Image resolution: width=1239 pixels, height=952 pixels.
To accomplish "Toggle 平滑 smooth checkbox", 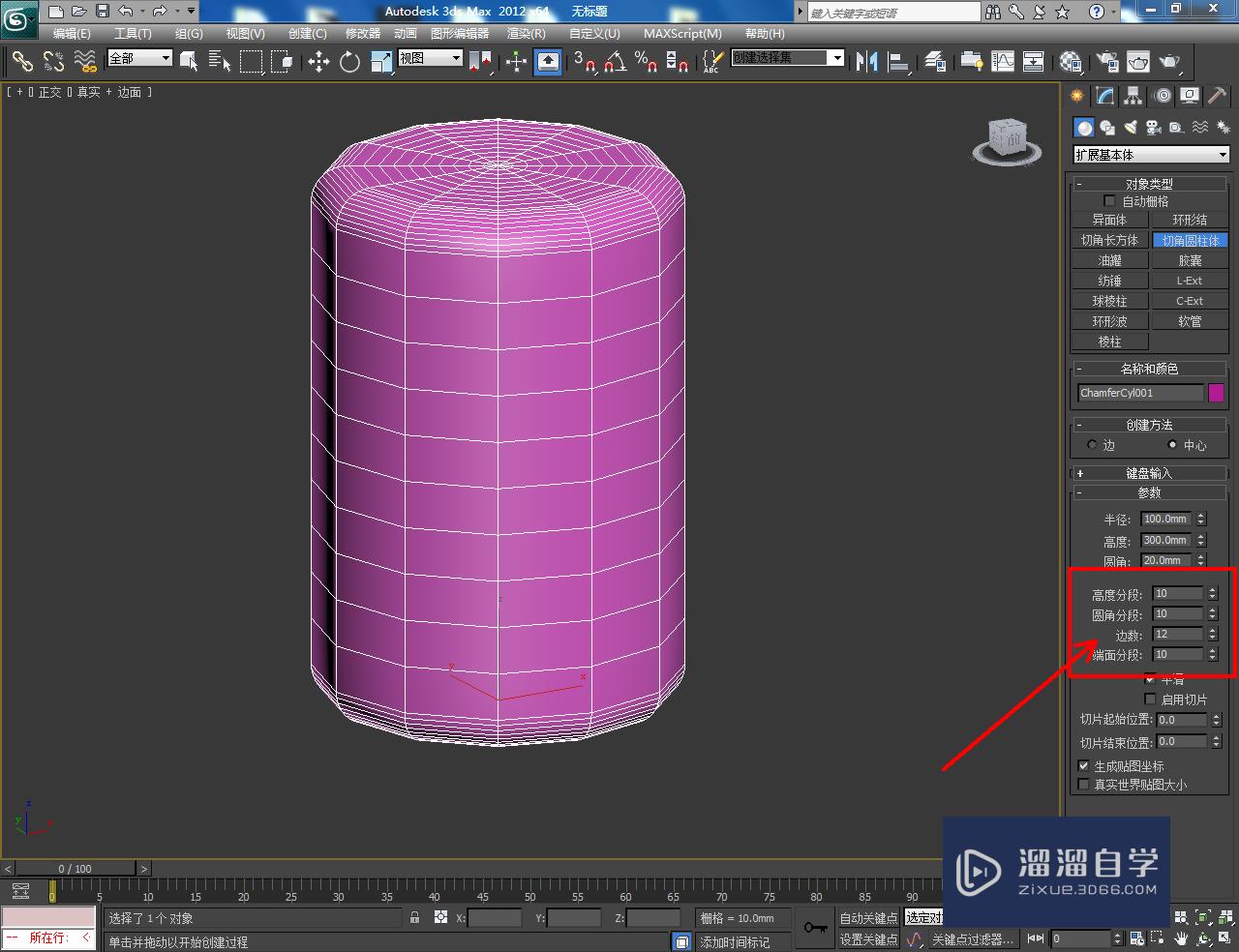I will (x=1150, y=679).
